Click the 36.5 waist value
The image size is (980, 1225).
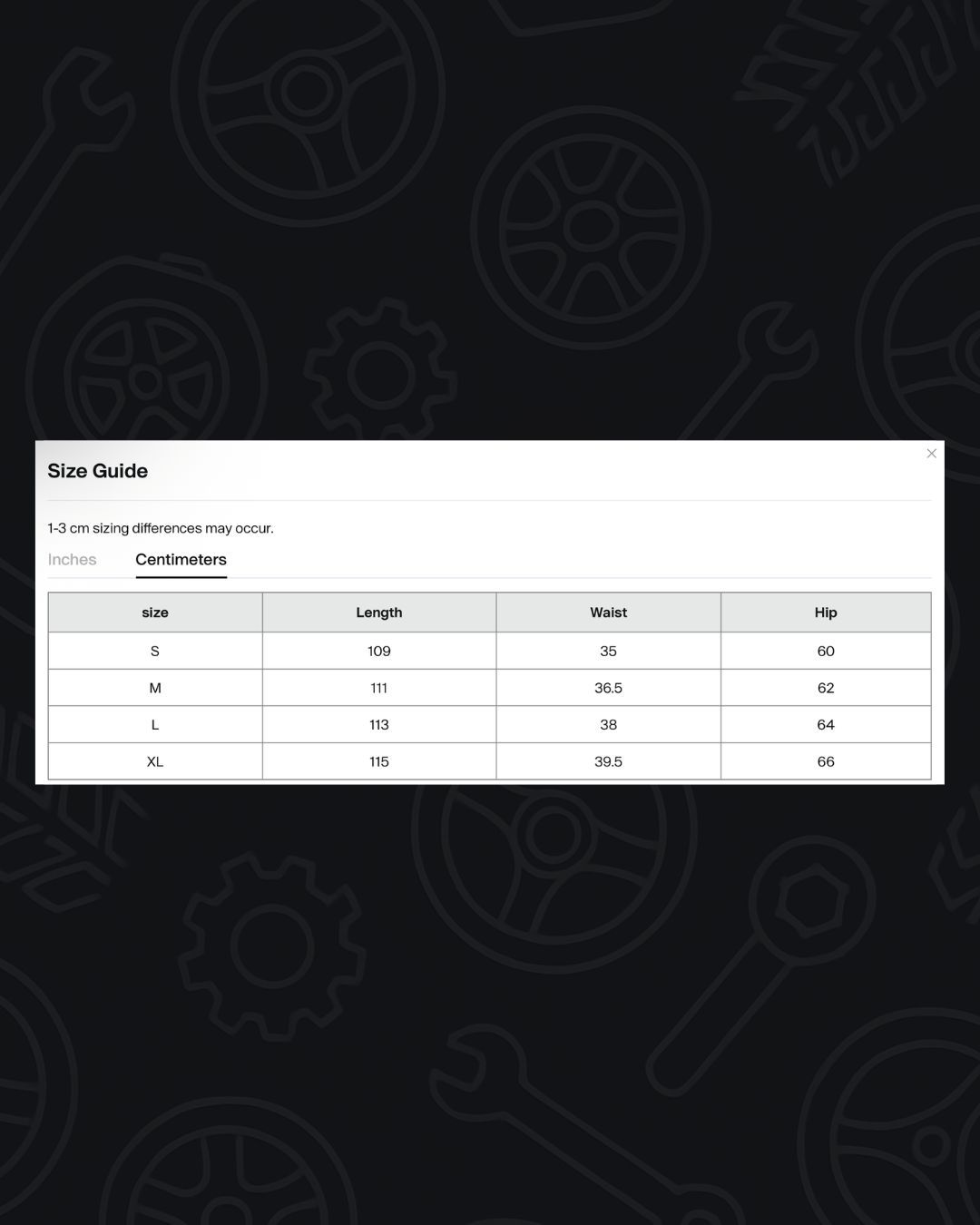608,688
